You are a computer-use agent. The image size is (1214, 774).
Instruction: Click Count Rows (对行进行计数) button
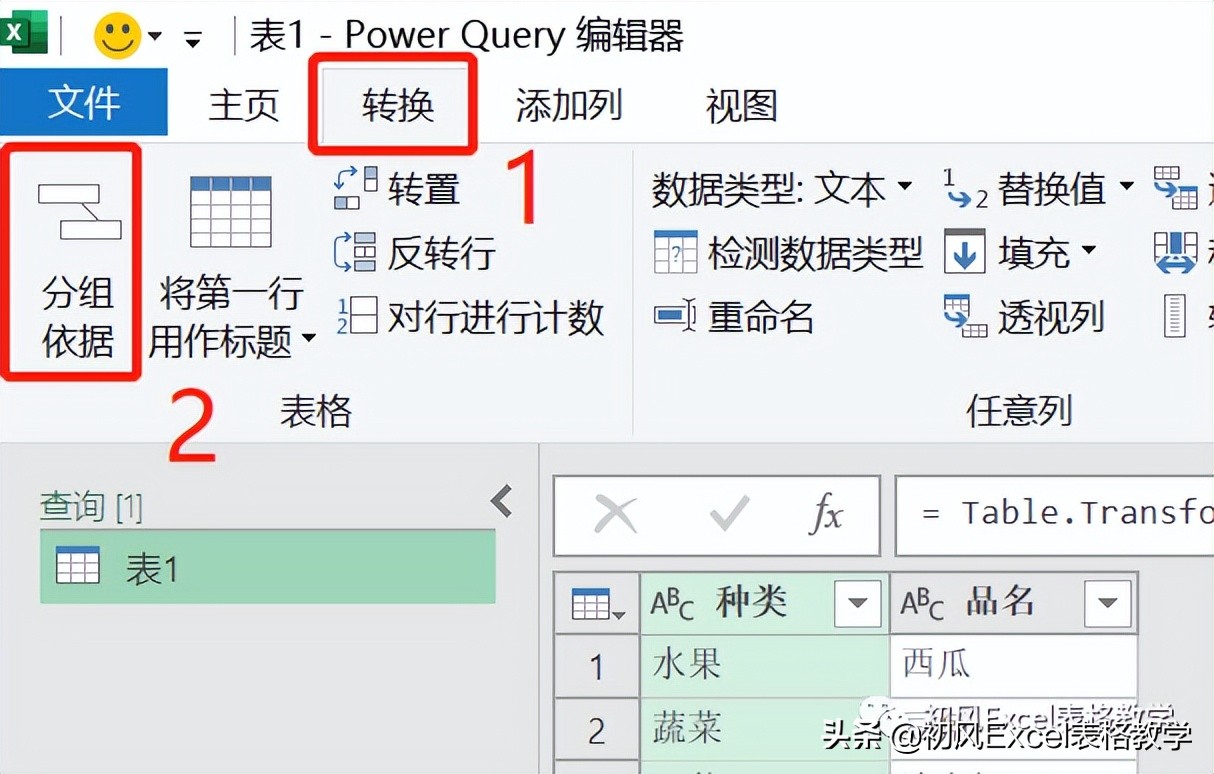(x=469, y=317)
